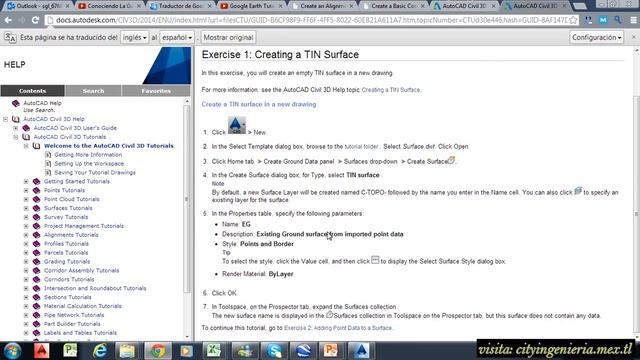The image size is (640, 360).
Task: Open Exercise 2: Adding Point Data link
Action: (338, 328)
